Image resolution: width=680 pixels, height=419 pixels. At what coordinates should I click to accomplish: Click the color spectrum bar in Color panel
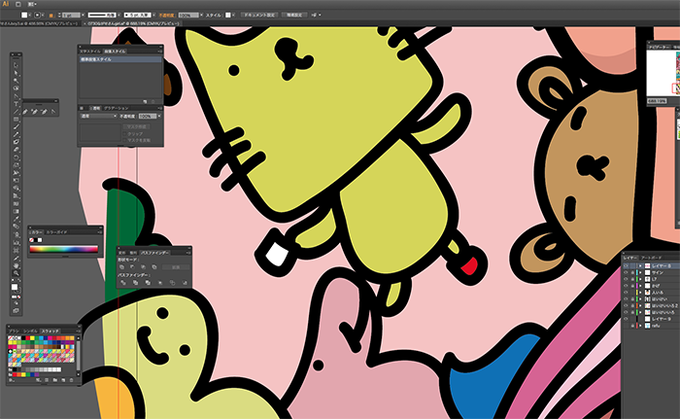[64, 249]
